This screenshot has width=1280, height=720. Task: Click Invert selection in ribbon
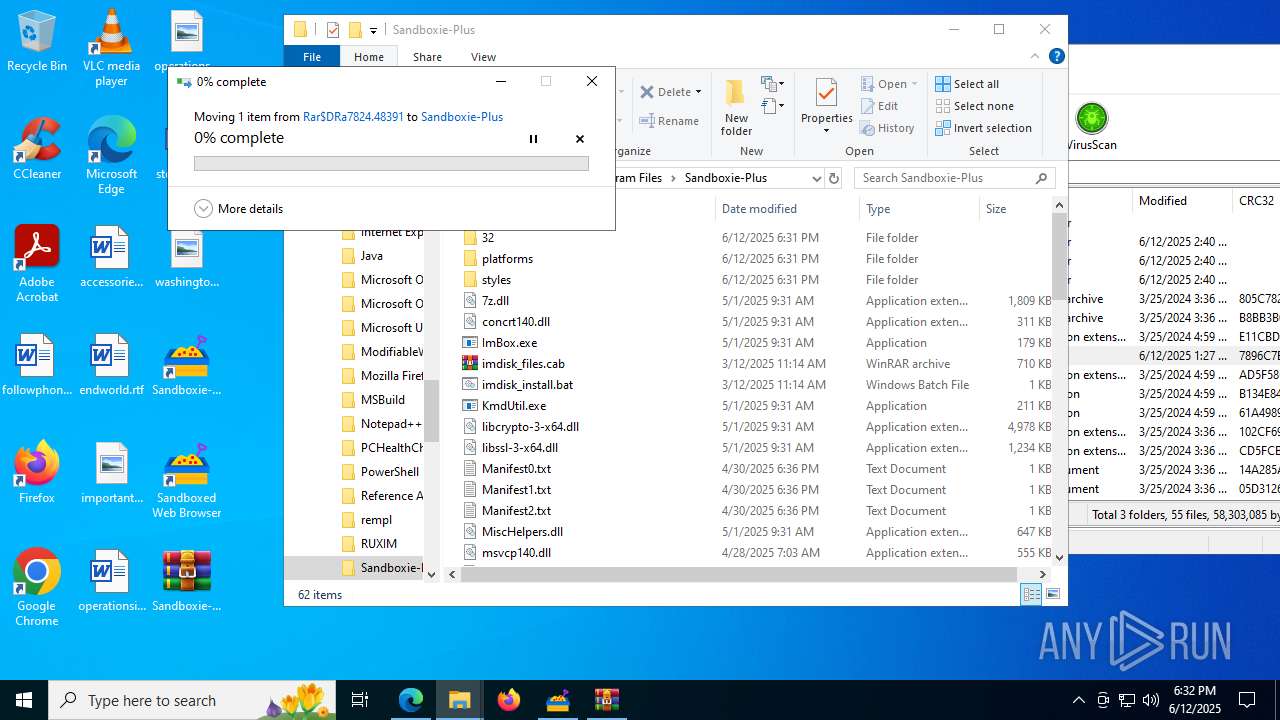click(x=983, y=128)
